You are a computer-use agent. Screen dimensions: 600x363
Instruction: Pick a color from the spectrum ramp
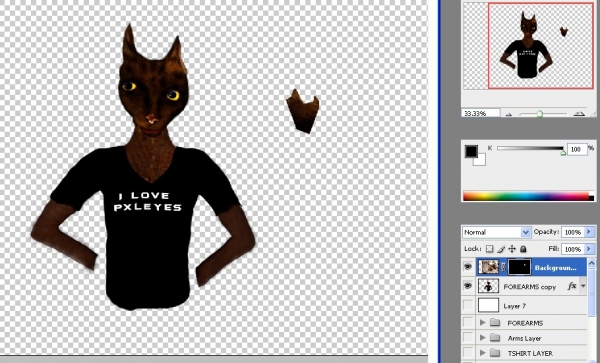[526, 196]
